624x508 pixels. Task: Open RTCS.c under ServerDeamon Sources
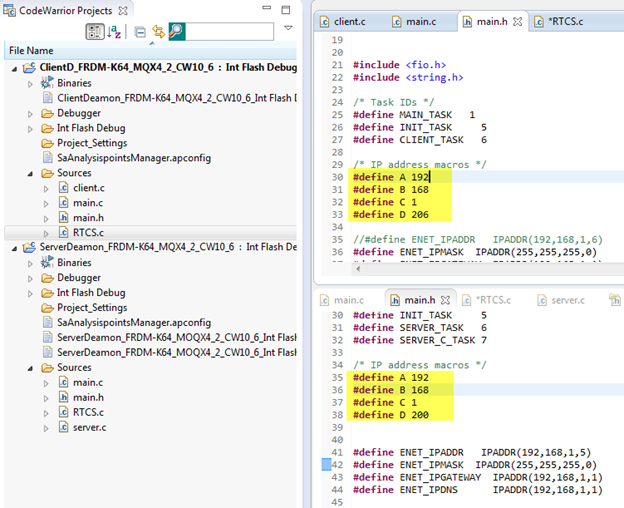[x=88, y=412]
